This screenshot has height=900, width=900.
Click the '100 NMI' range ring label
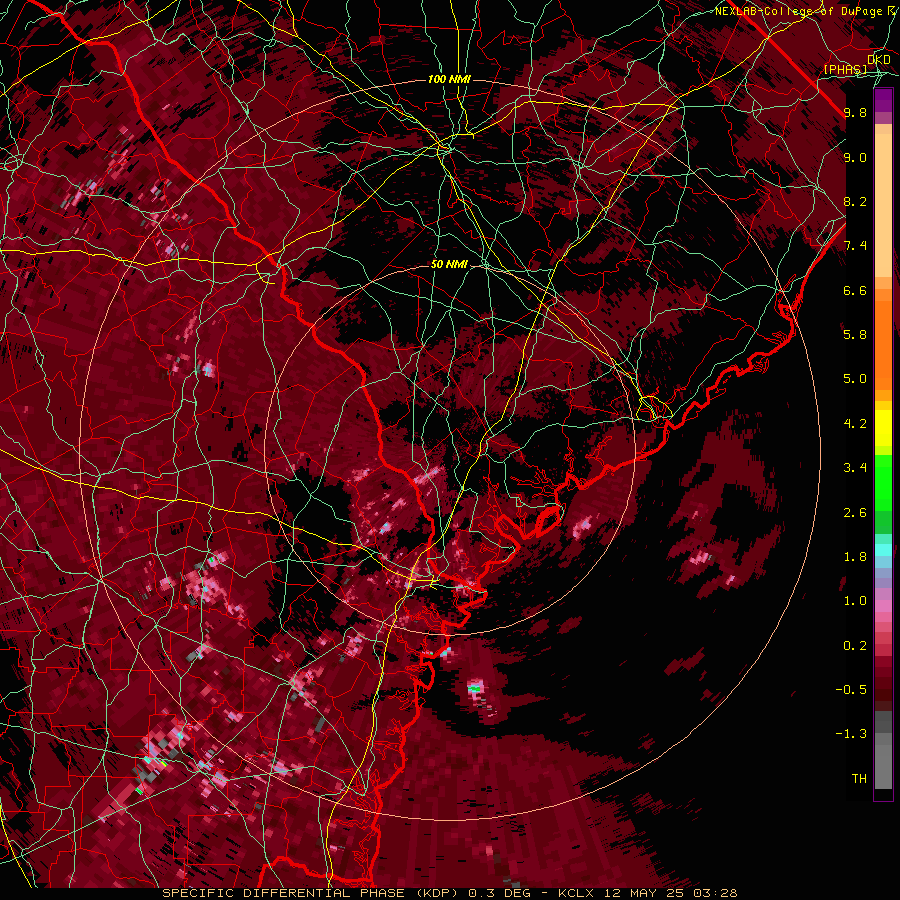[x=449, y=79]
